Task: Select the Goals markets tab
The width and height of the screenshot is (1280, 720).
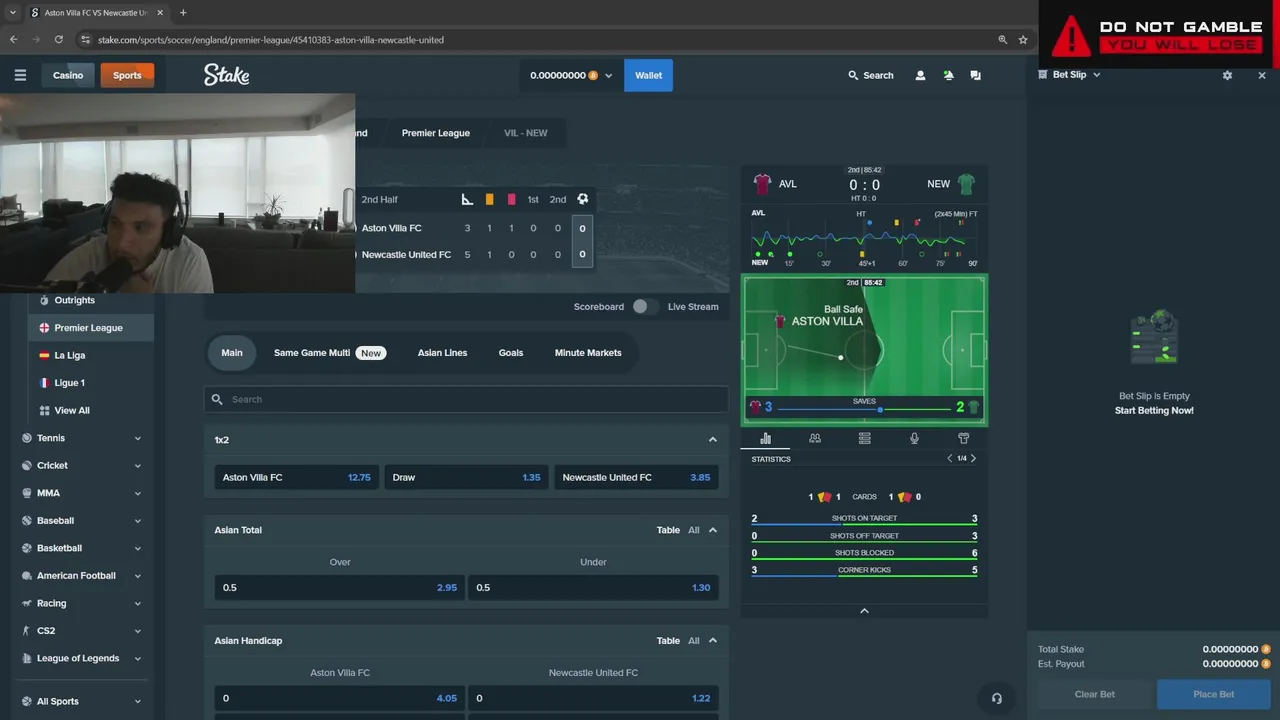Action: [x=511, y=353]
